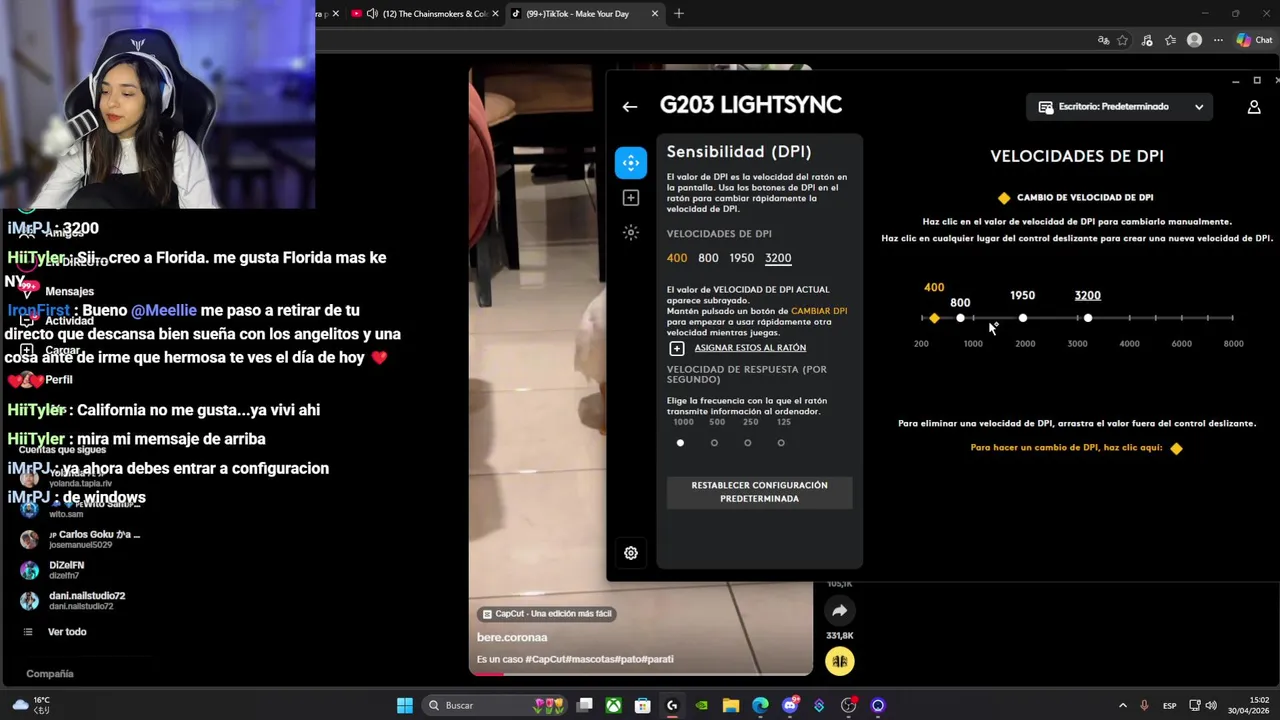Open Windows Start menu

coord(405,705)
